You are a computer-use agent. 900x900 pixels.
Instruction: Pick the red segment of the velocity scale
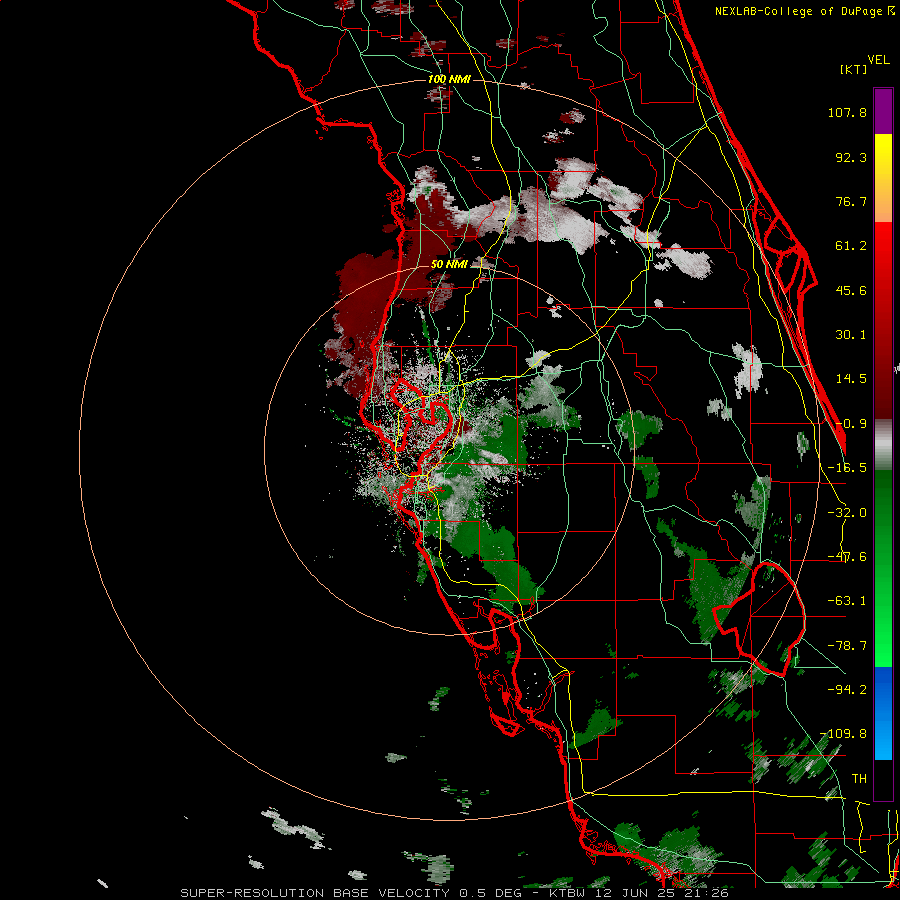coord(883,320)
